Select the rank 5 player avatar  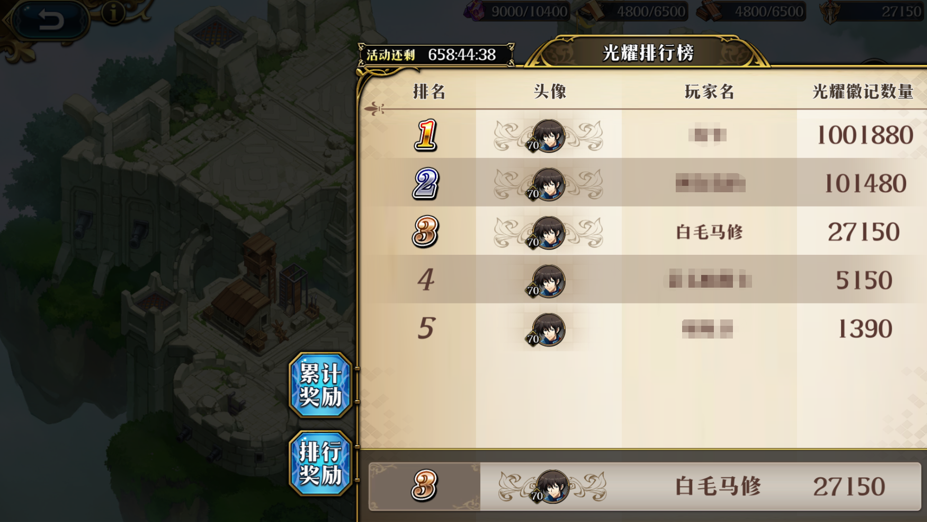pyautogui.click(x=546, y=329)
